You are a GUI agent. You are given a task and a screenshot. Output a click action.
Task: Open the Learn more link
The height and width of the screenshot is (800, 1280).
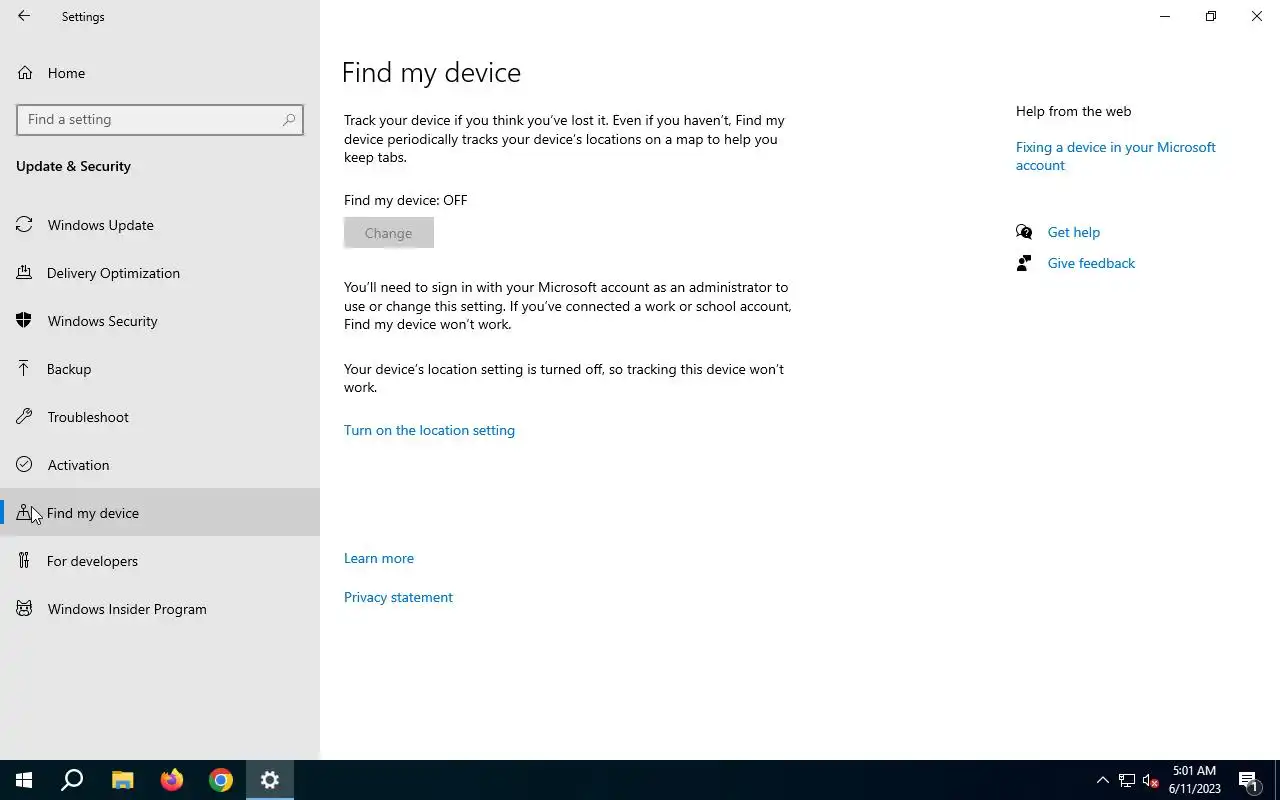[379, 558]
